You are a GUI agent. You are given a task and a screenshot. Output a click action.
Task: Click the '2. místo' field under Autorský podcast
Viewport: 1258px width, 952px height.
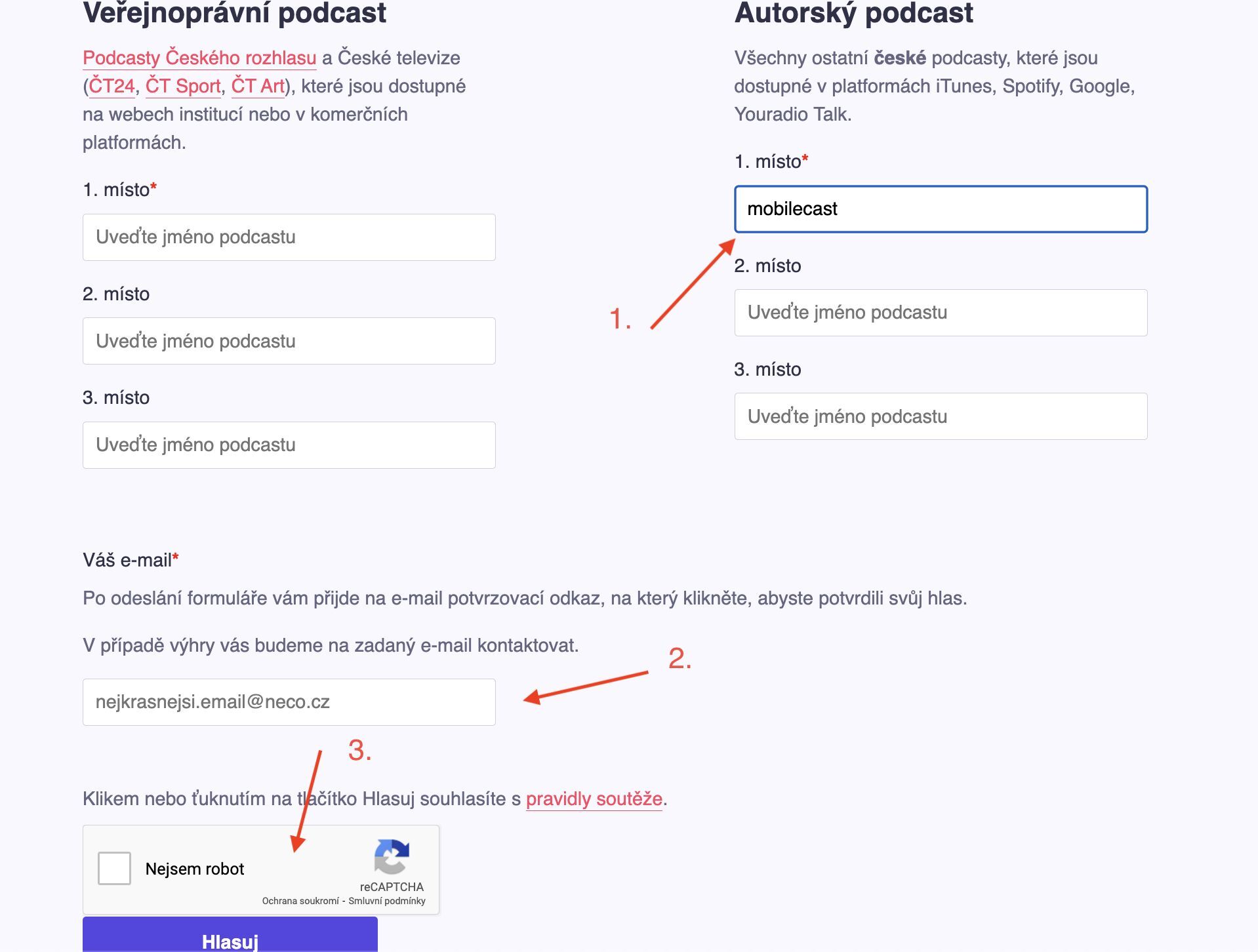tap(939, 312)
